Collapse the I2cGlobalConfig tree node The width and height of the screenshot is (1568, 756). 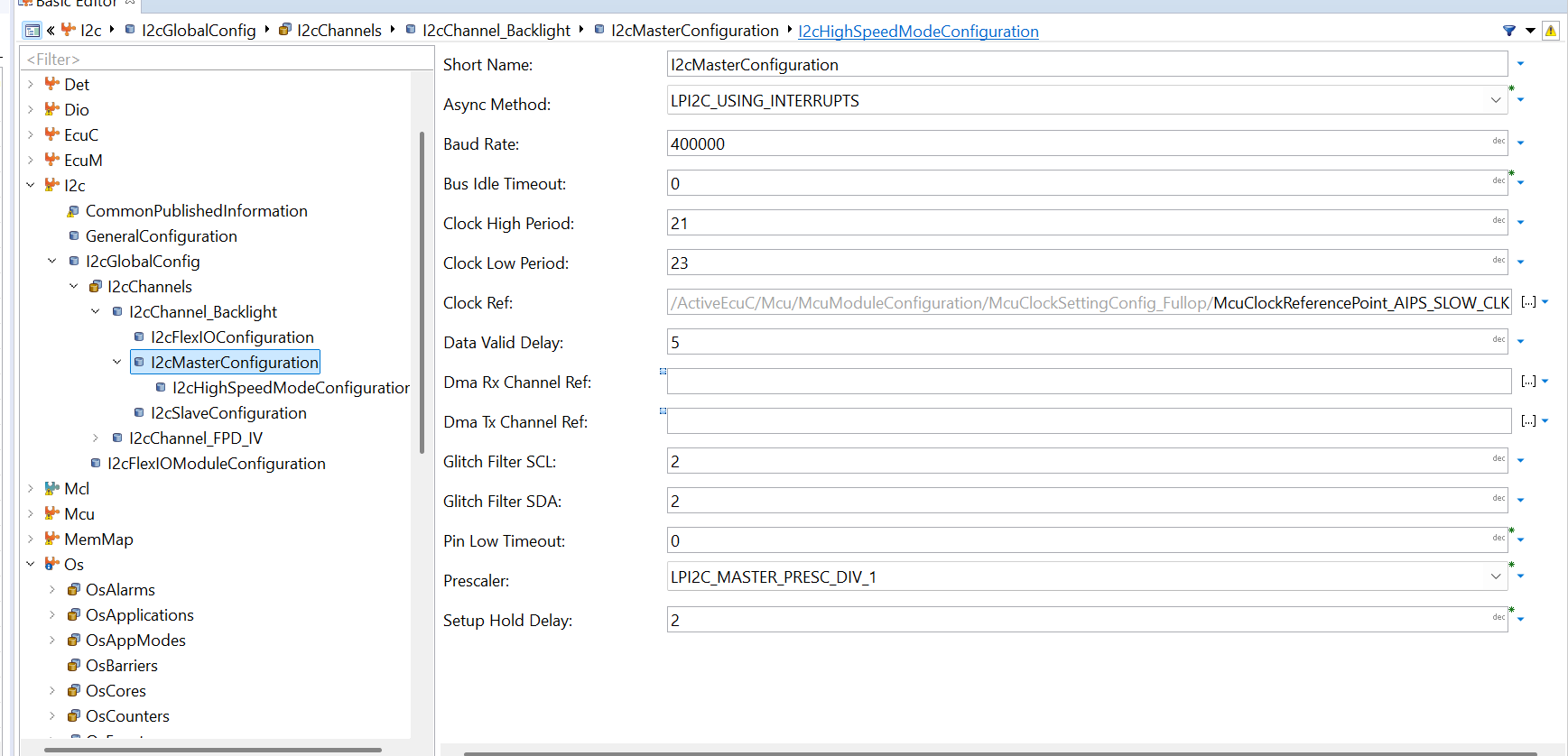click(x=52, y=261)
